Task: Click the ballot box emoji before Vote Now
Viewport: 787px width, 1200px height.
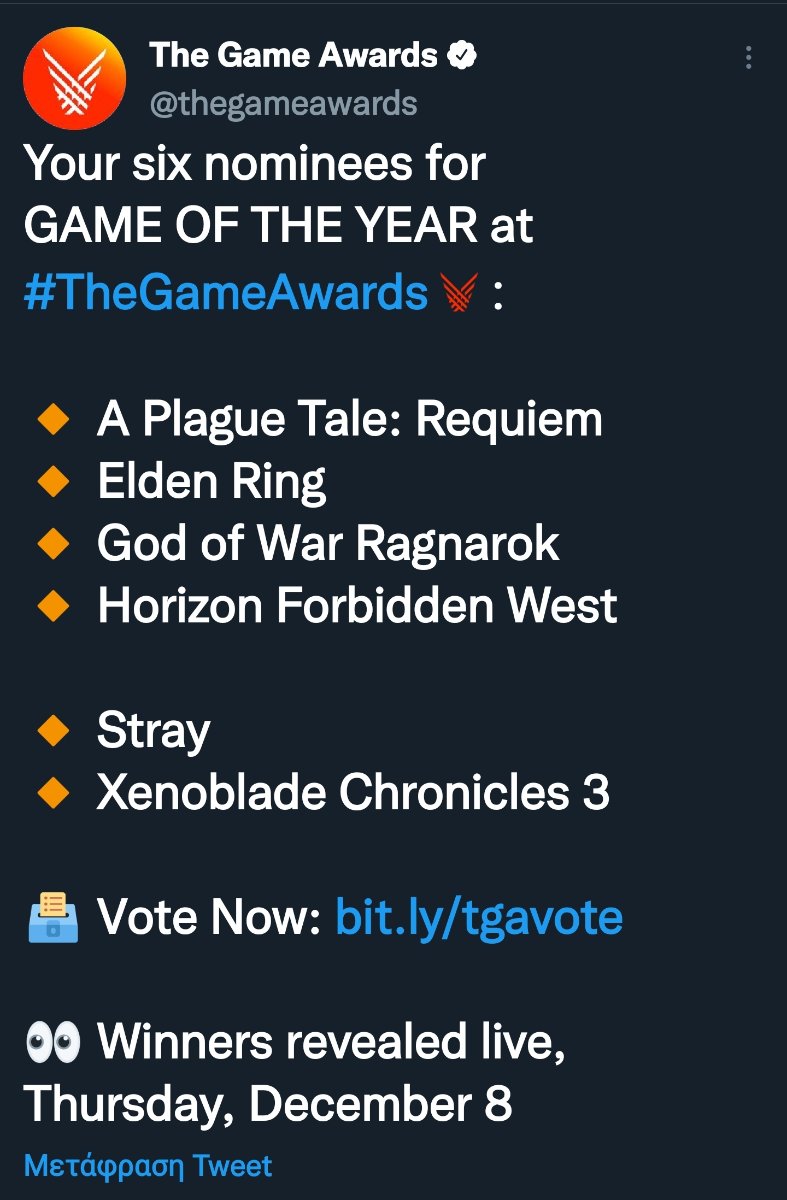Action: (x=52, y=917)
